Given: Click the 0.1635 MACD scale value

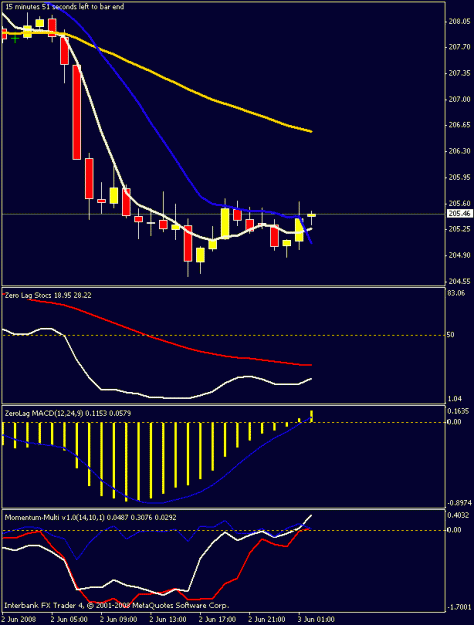Looking at the screenshot, I should [x=458, y=411].
